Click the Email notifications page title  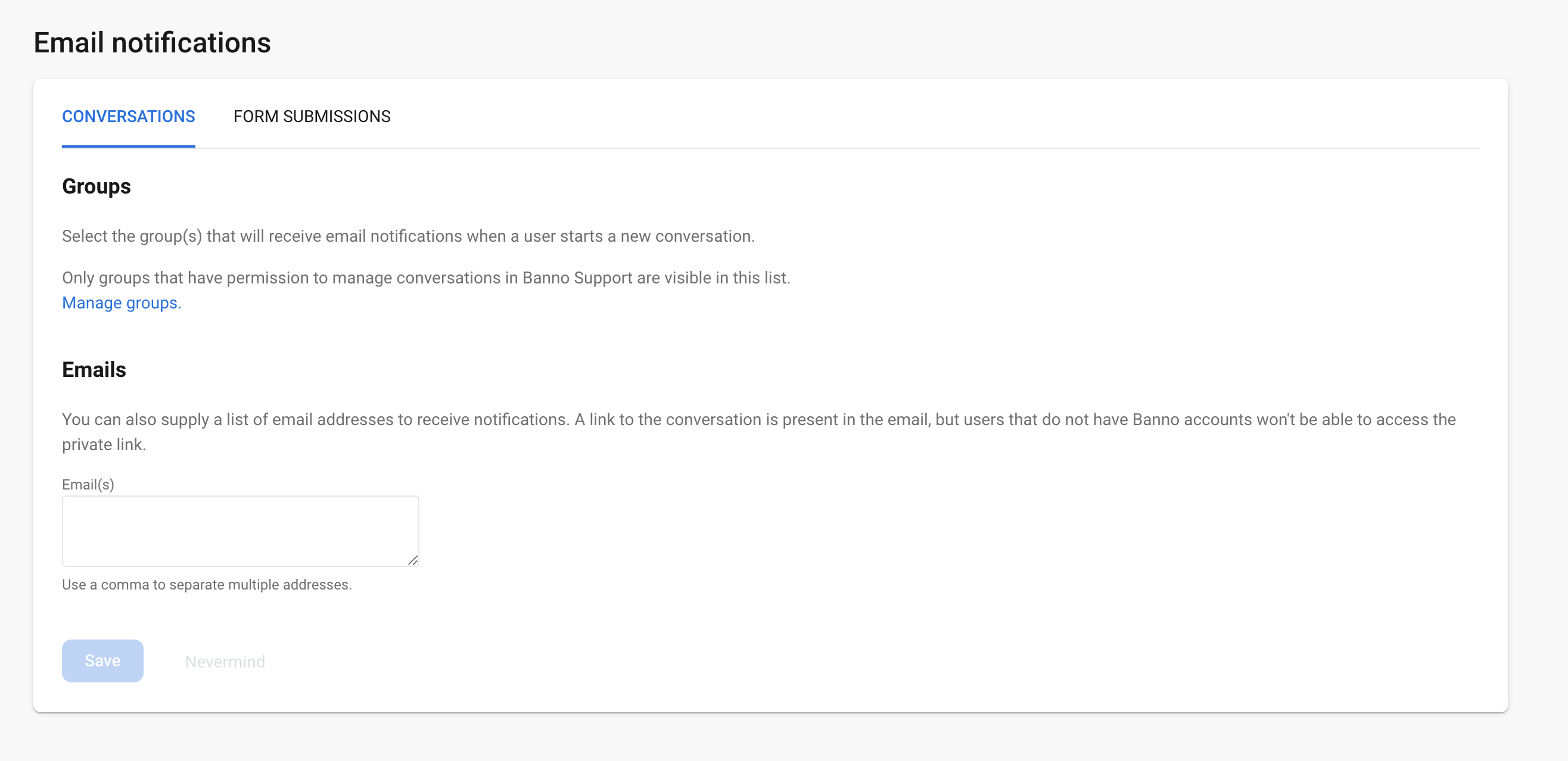(151, 43)
